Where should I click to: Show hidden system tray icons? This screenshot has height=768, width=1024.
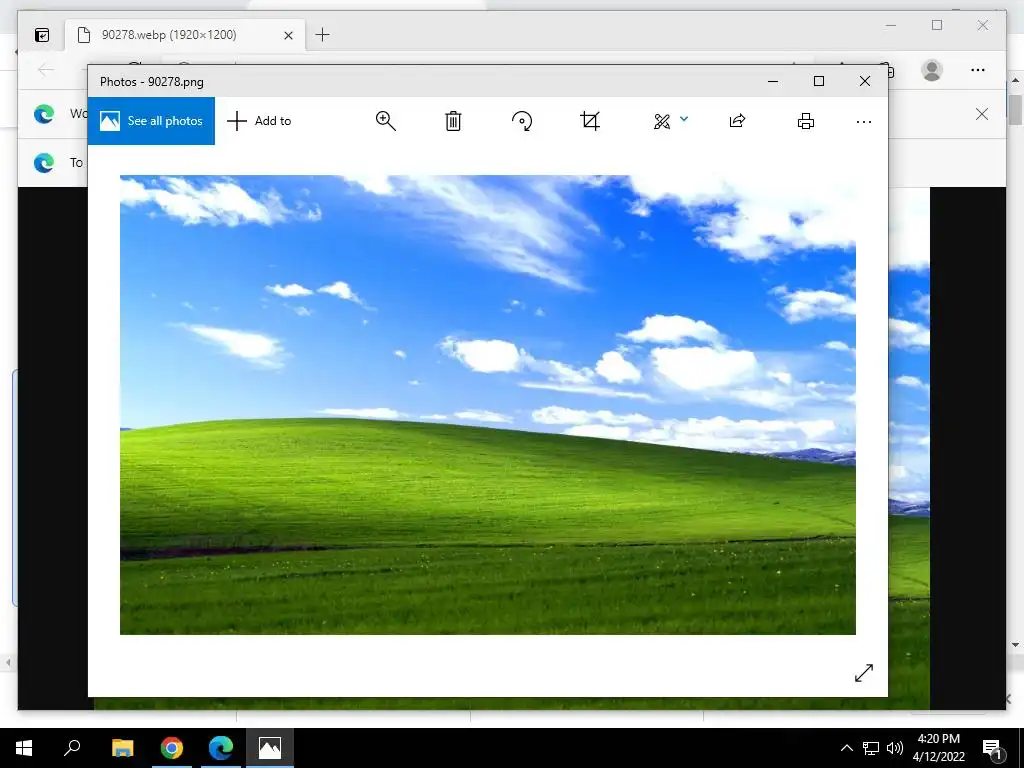click(x=846, y=748)
